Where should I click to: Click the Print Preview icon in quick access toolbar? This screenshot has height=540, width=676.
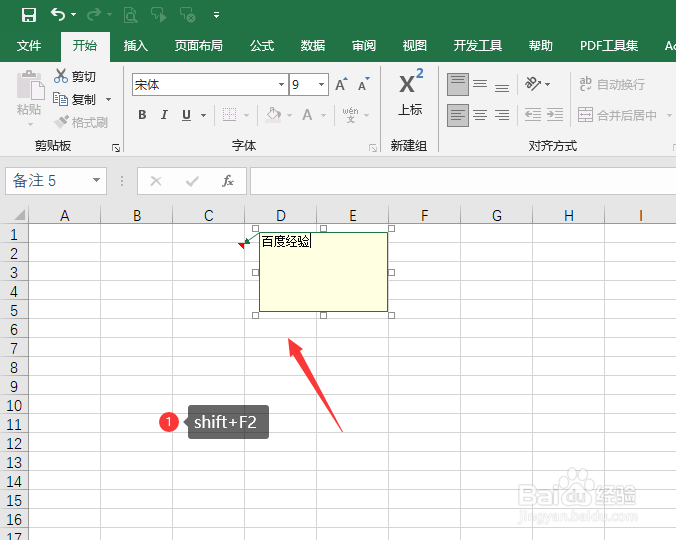tap(130, 16)
